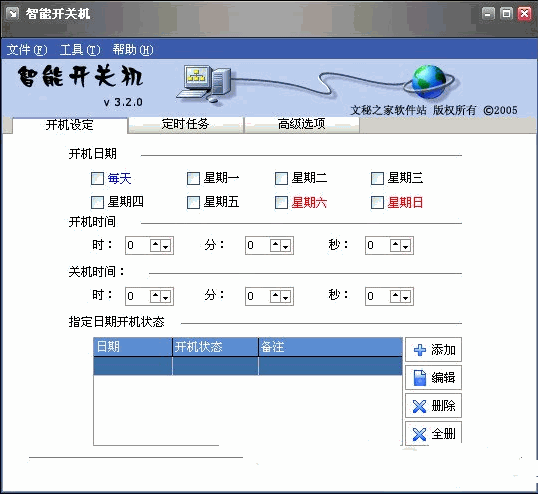Screen dimensions: 538x494
Task: Open the 工具(T) menu
Action: (80, 50)
